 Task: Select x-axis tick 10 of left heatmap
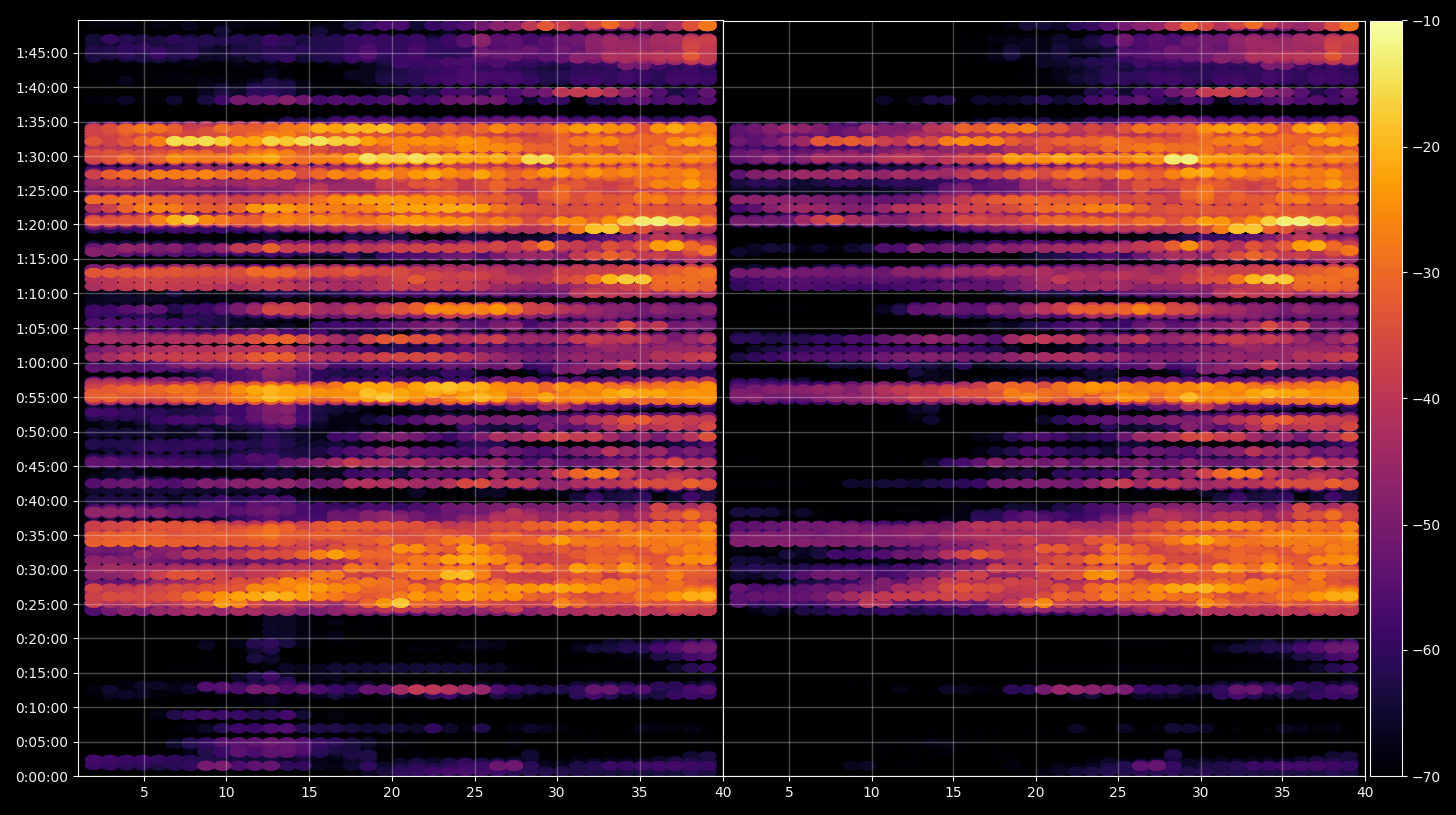226,793
